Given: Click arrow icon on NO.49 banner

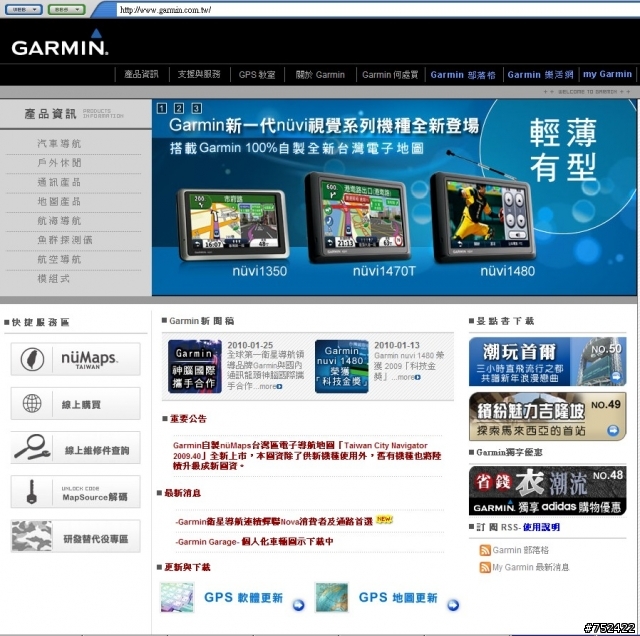Looking at the screenshot, I should [x=613, y=430].
